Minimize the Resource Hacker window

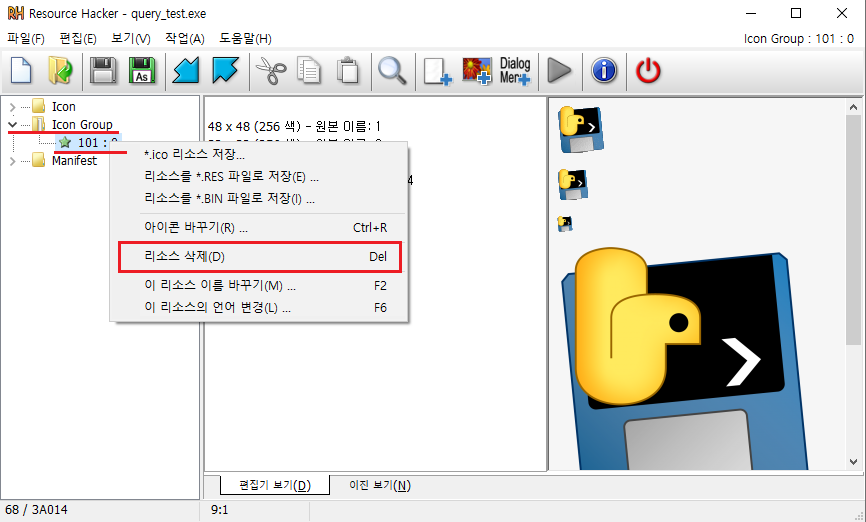point(751,13)
